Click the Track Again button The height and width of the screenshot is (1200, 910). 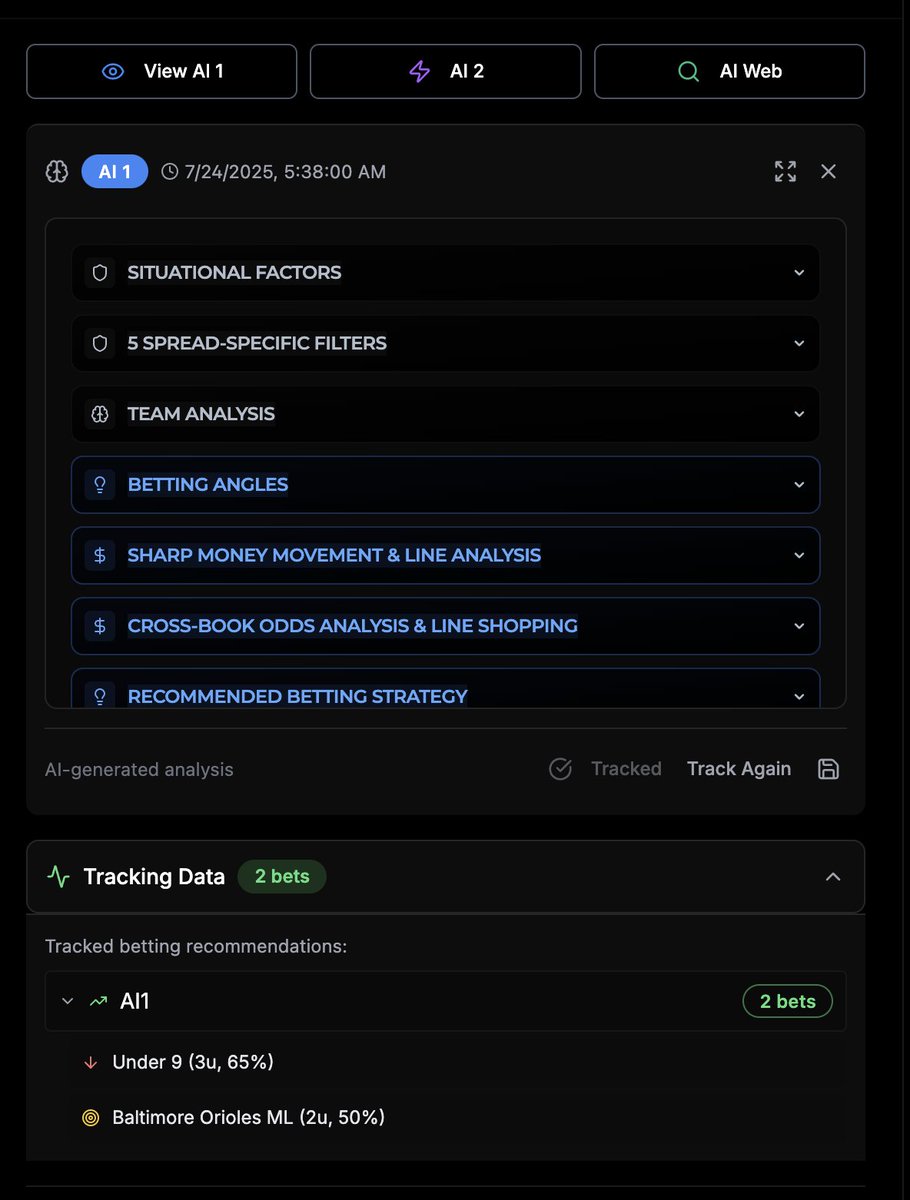[x=739, y=769]
